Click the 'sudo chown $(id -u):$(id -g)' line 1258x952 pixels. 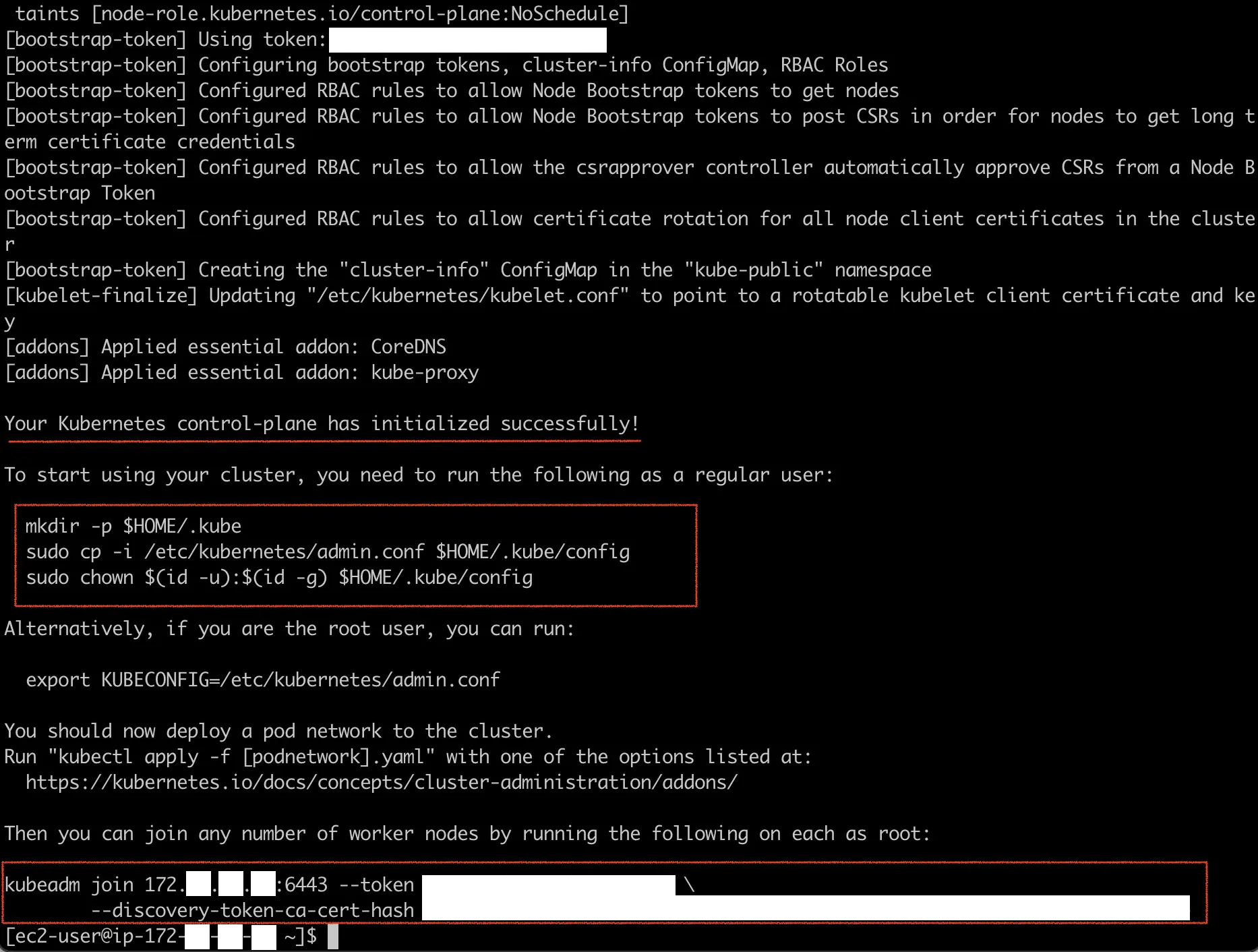[279, 577]
